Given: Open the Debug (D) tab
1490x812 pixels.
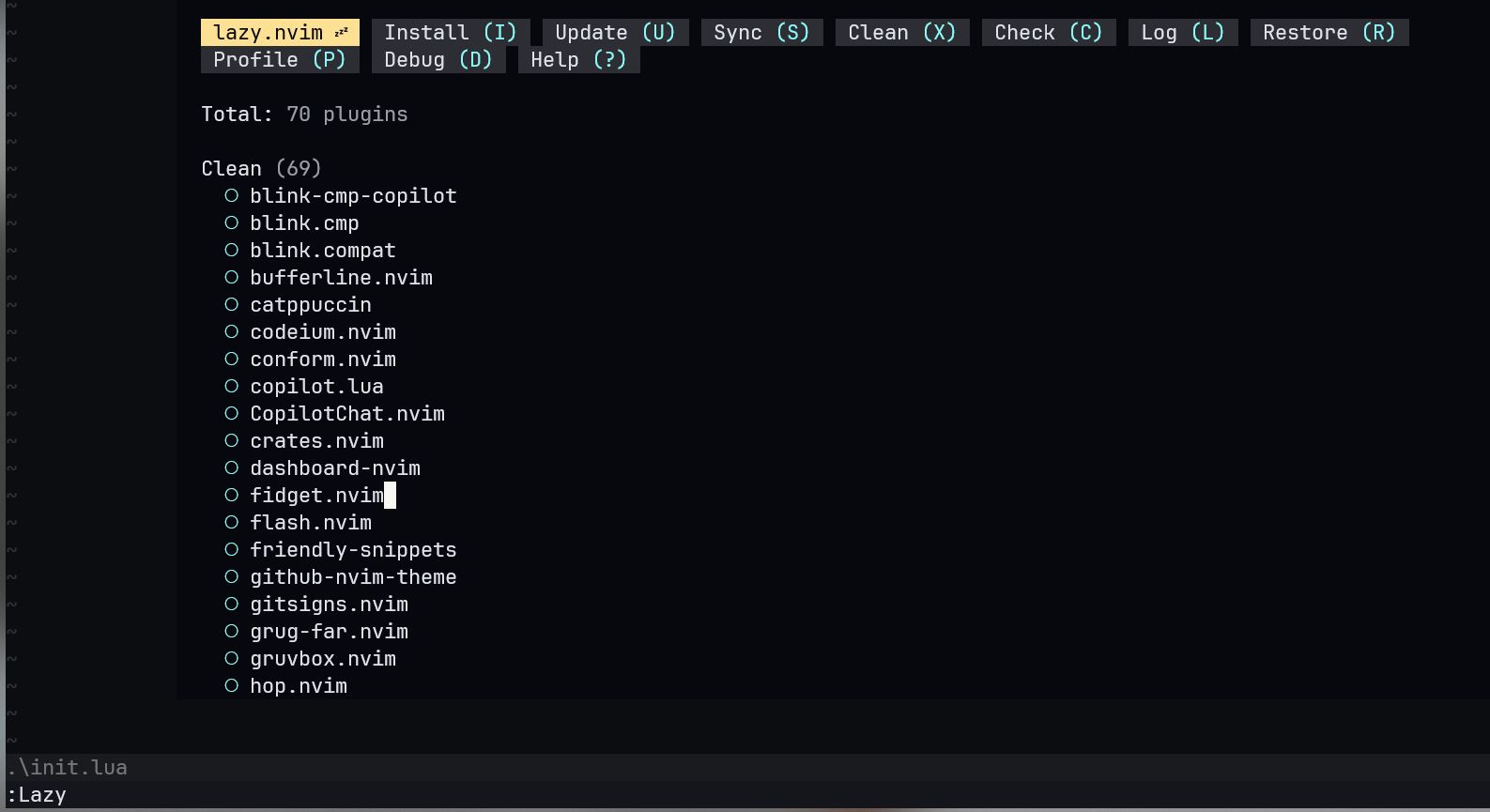Looking at the screenshot, I should pos(438,60).
